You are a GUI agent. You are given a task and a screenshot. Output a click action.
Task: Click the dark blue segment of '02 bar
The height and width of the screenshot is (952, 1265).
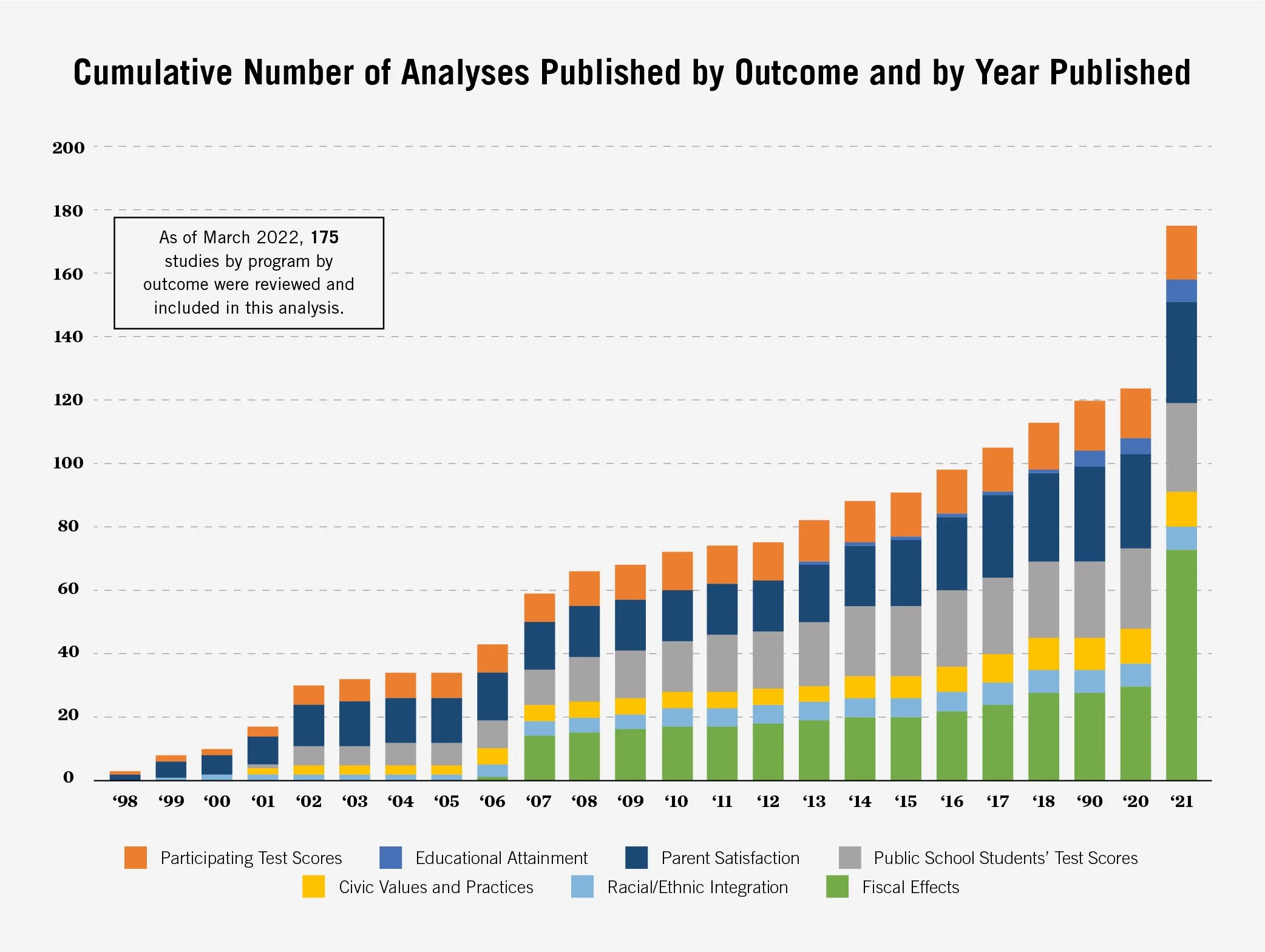(308, 725)
